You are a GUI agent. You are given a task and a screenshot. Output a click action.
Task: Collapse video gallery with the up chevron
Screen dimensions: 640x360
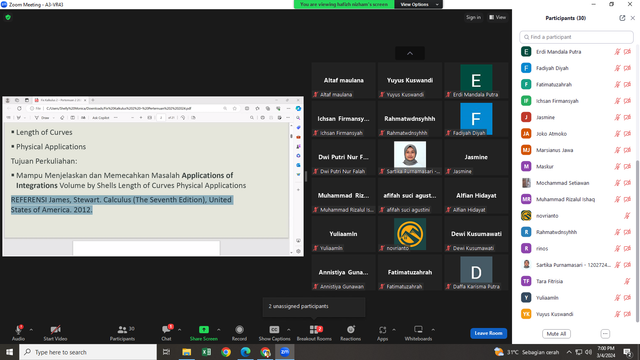point(410,53)
